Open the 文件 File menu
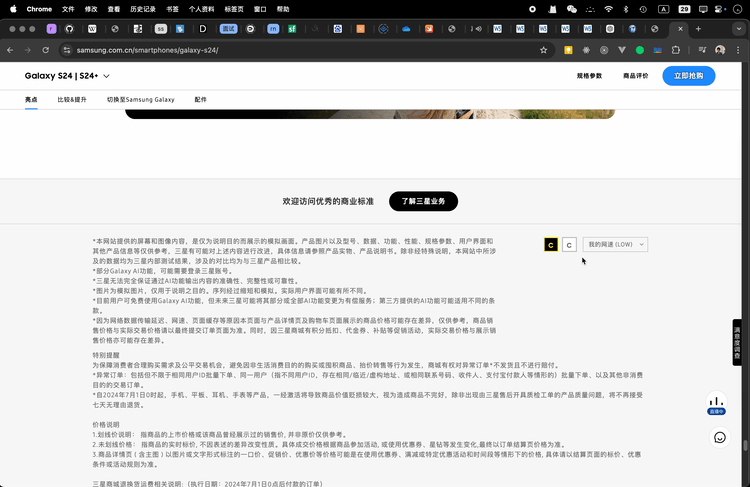Screen dimensions: 750x487 pos(68,9)
